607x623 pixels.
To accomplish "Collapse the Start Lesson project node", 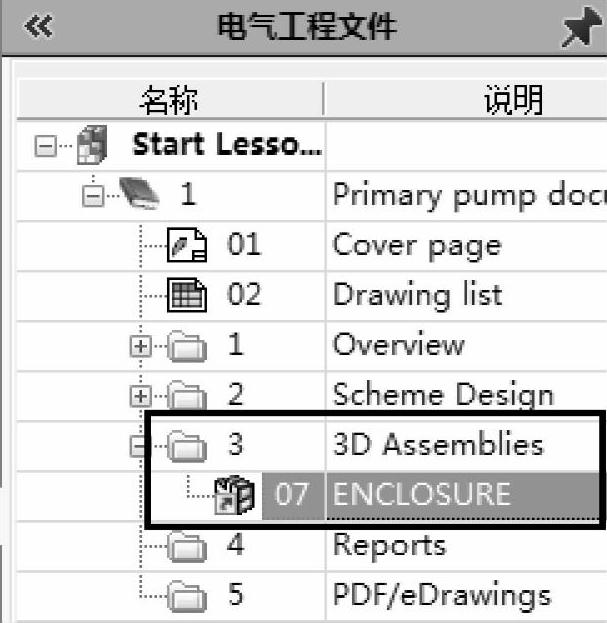I will click(43, 146).
